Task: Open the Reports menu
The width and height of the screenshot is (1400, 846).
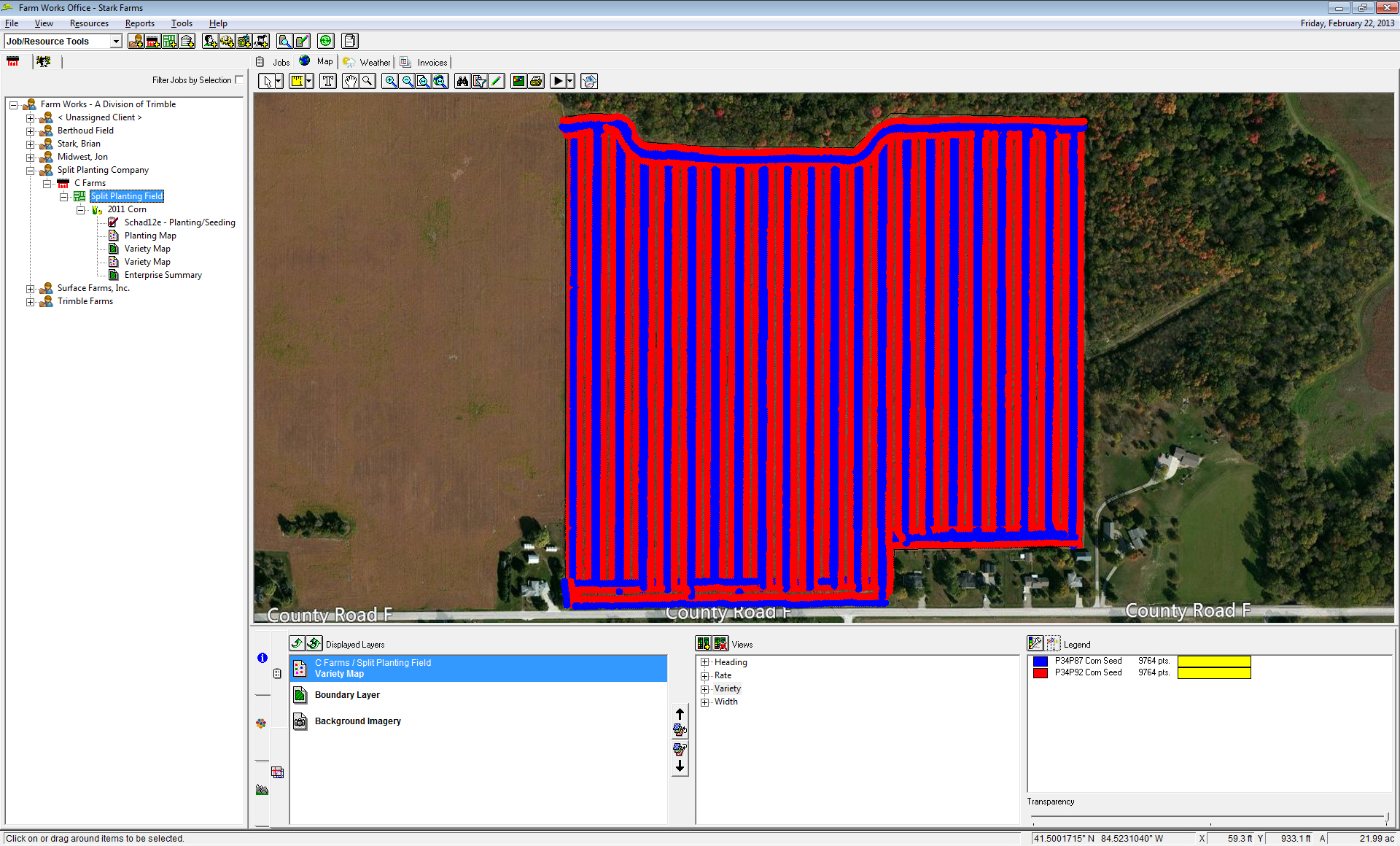Action: click(x=140, y=23)
